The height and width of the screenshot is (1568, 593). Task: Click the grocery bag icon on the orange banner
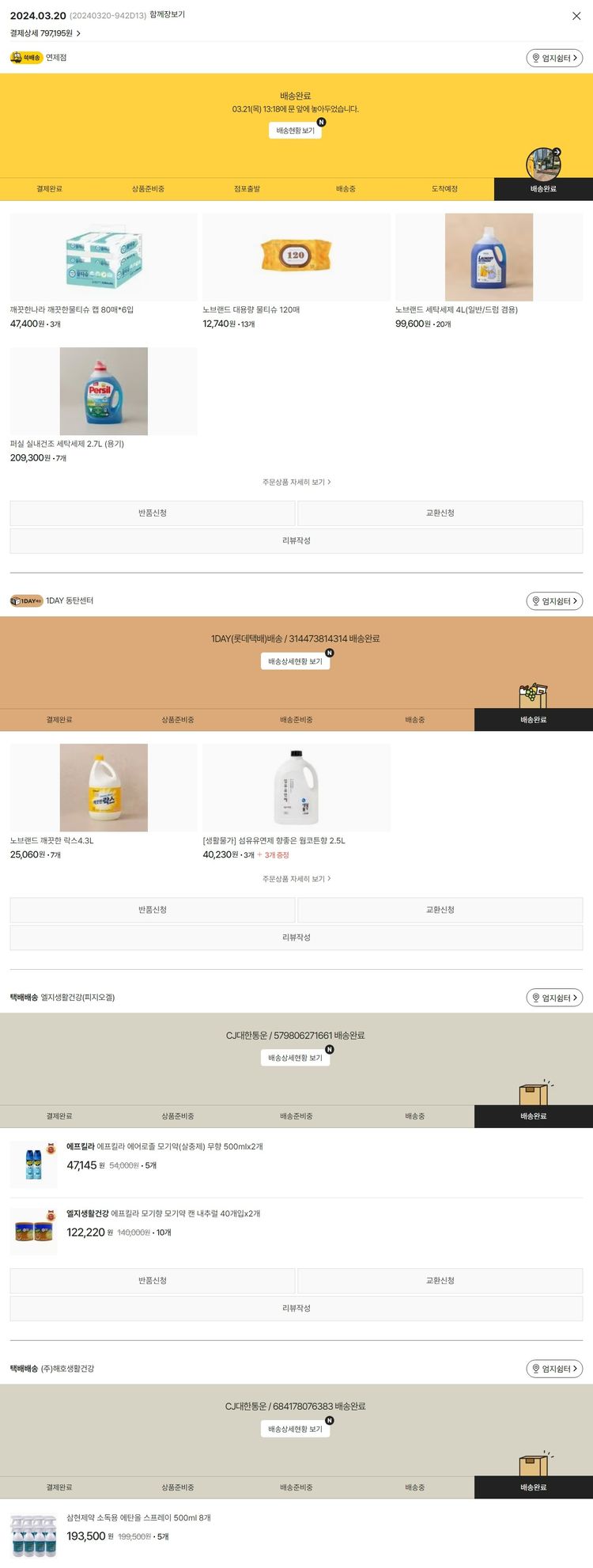click(533, 695)
